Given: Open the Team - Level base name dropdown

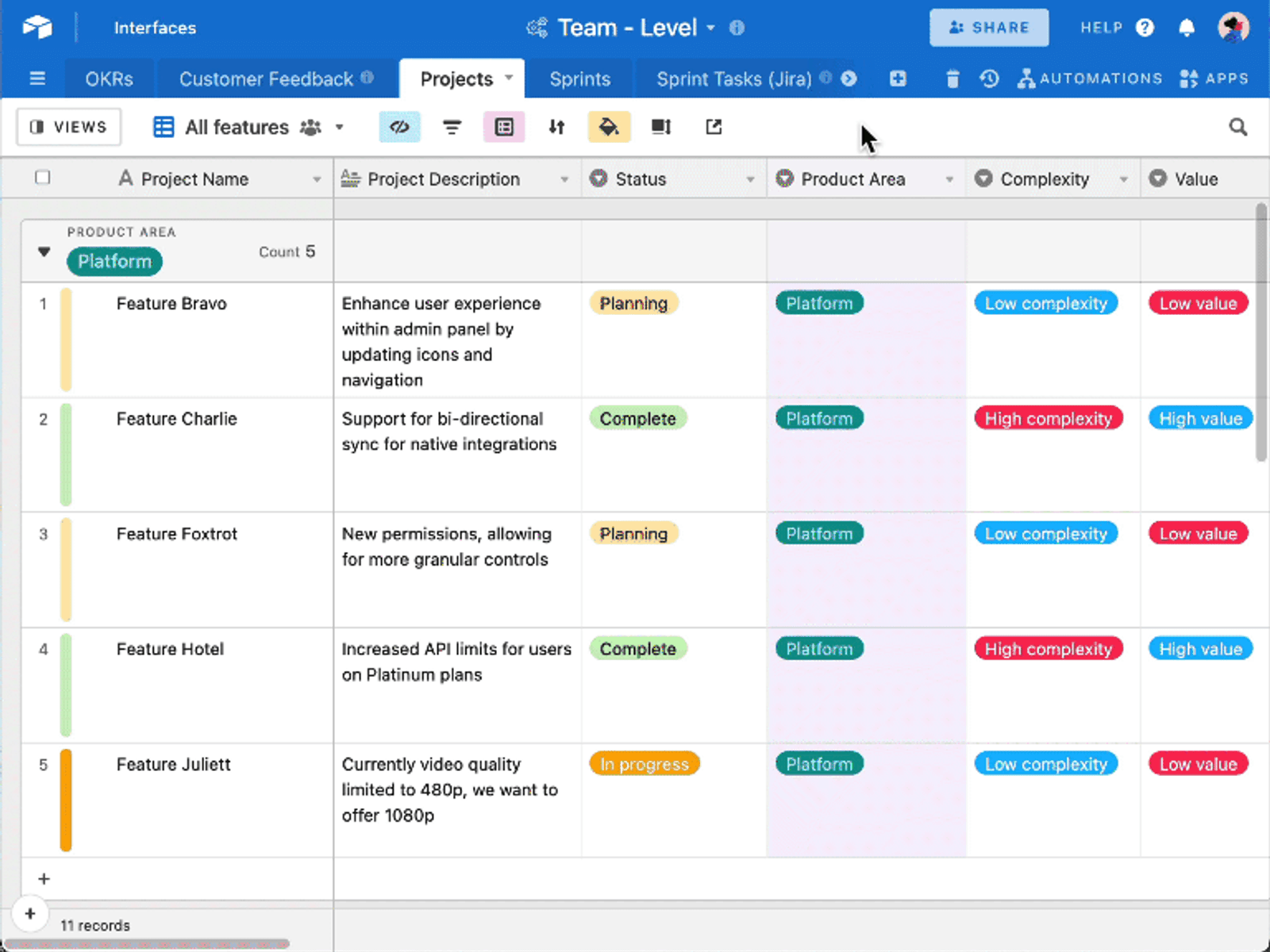Looking at the screenshot, I should (x=711, y=28).
